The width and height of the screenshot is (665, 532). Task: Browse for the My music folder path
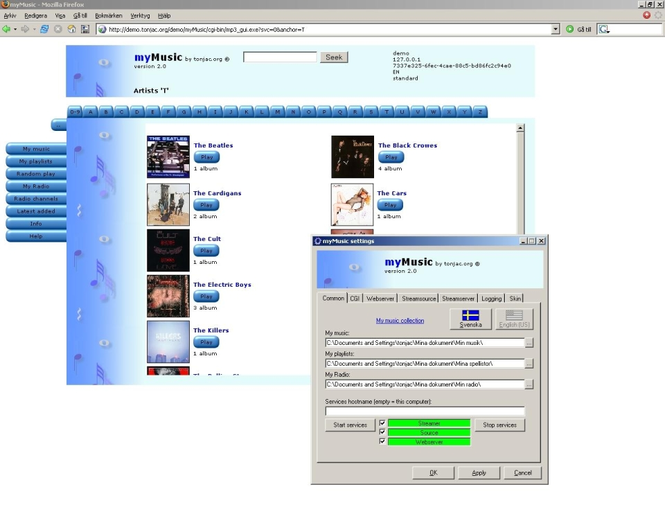(529, 343)
